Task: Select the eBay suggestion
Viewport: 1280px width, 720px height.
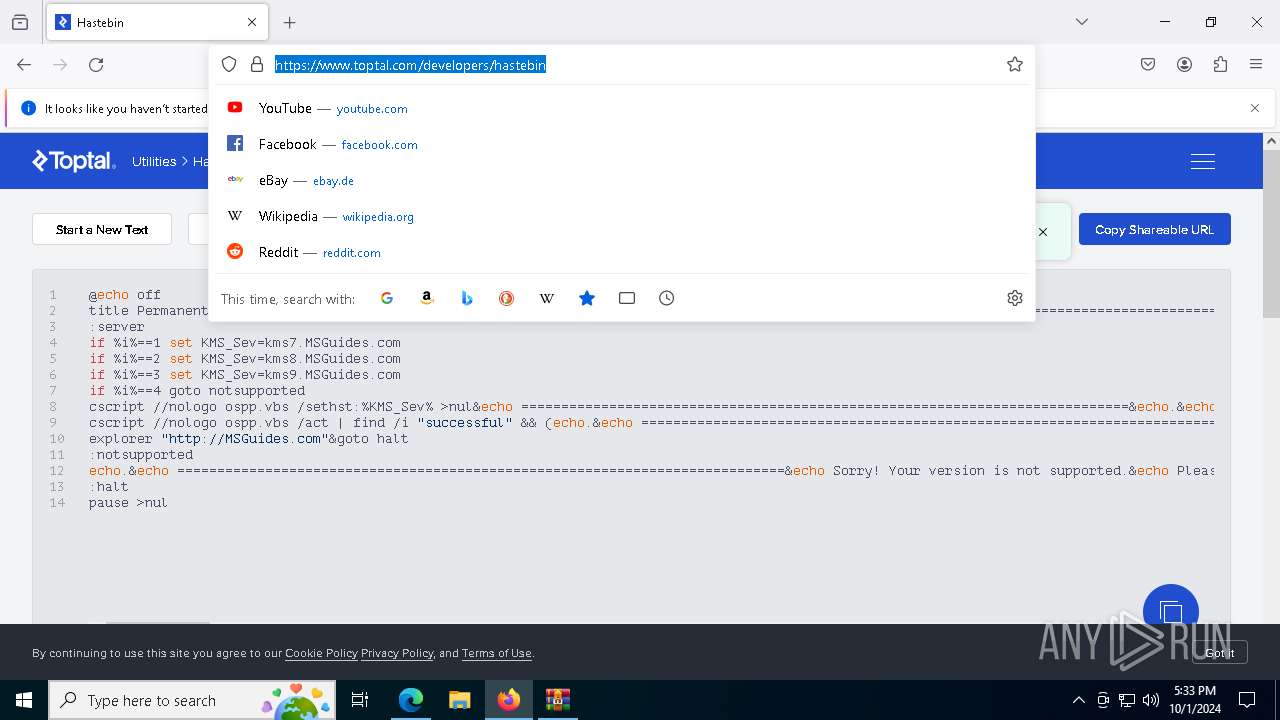Action: click(x=622, y=180)
